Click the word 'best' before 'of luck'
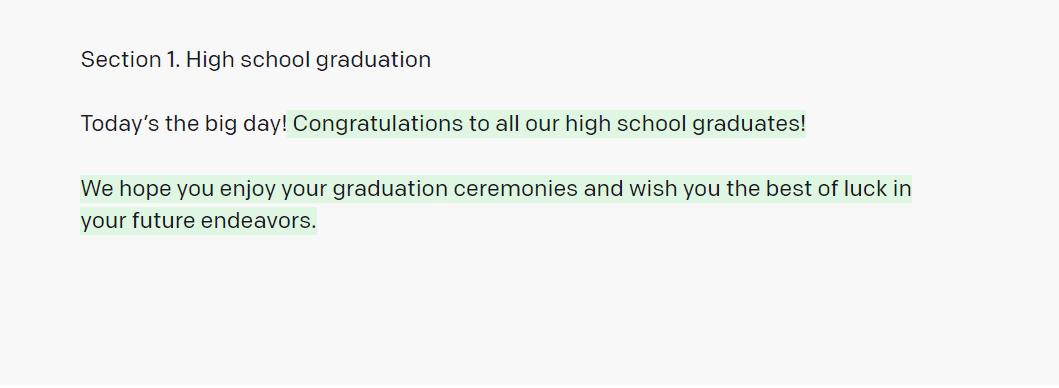The image size is (1059, 388). (789, 189)
